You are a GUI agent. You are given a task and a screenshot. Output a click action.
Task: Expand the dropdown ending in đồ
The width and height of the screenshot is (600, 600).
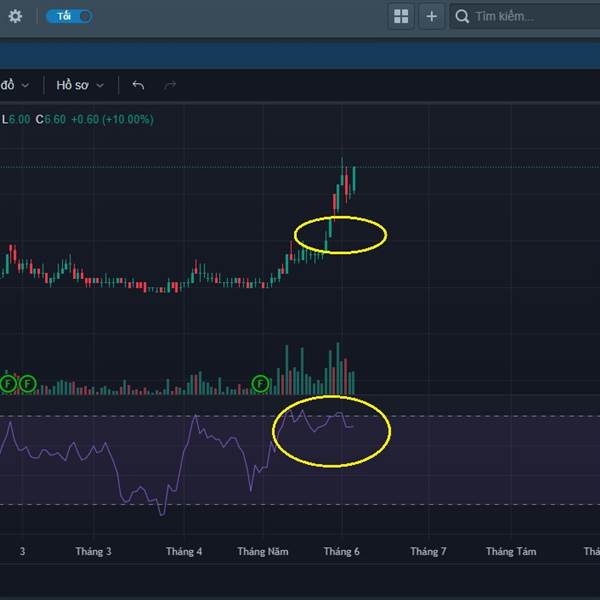[x=15, y=85]
